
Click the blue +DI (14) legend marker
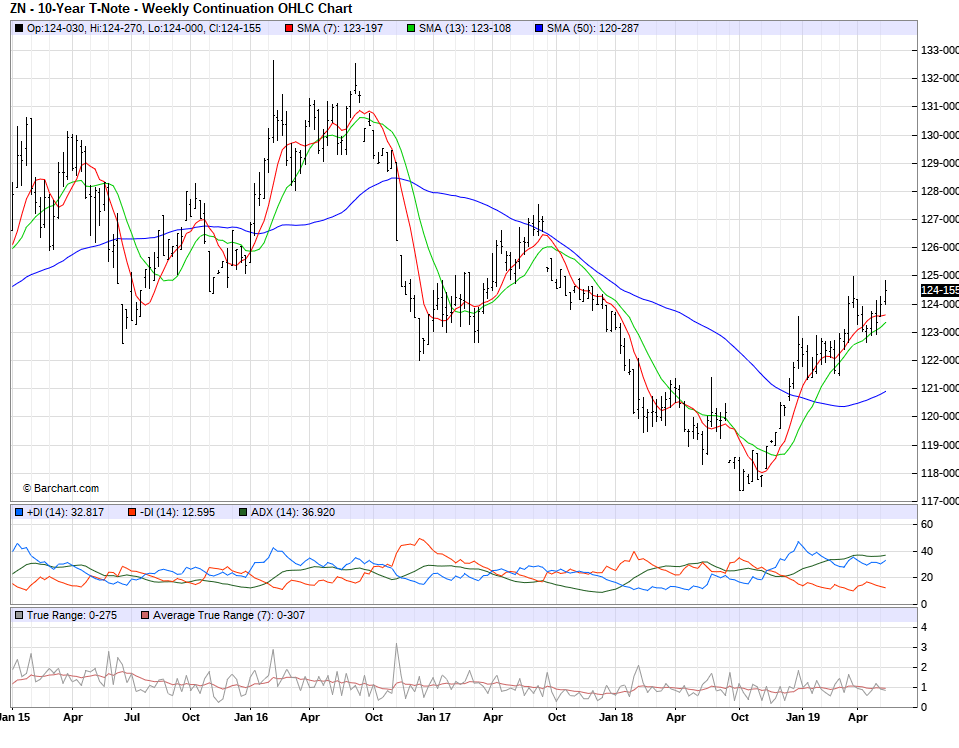click(x=19, y=512)
